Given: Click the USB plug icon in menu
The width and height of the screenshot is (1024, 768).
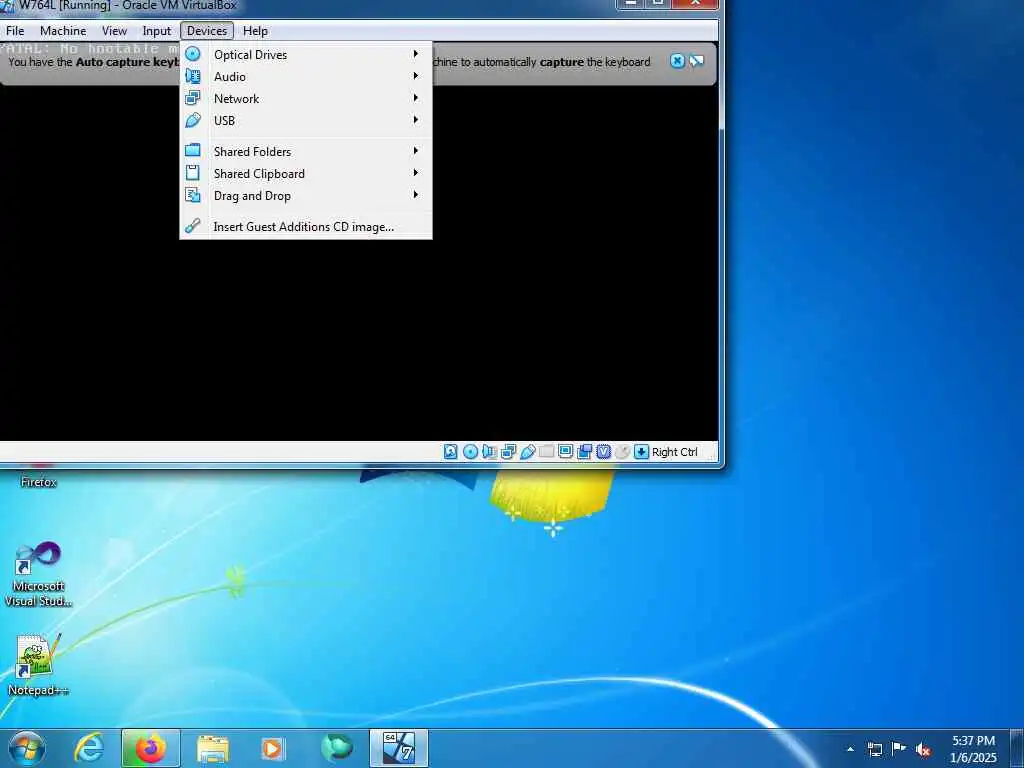Looking at the screenshot, I should [x=193, y=120].
